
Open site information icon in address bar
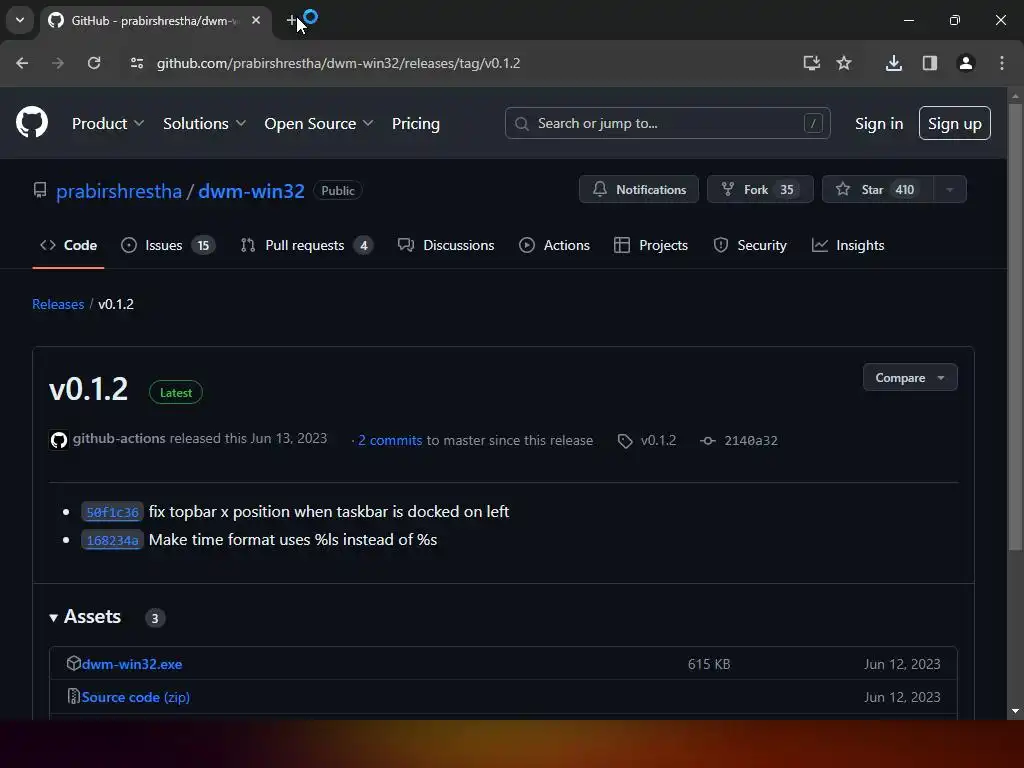tap(136, 63)
